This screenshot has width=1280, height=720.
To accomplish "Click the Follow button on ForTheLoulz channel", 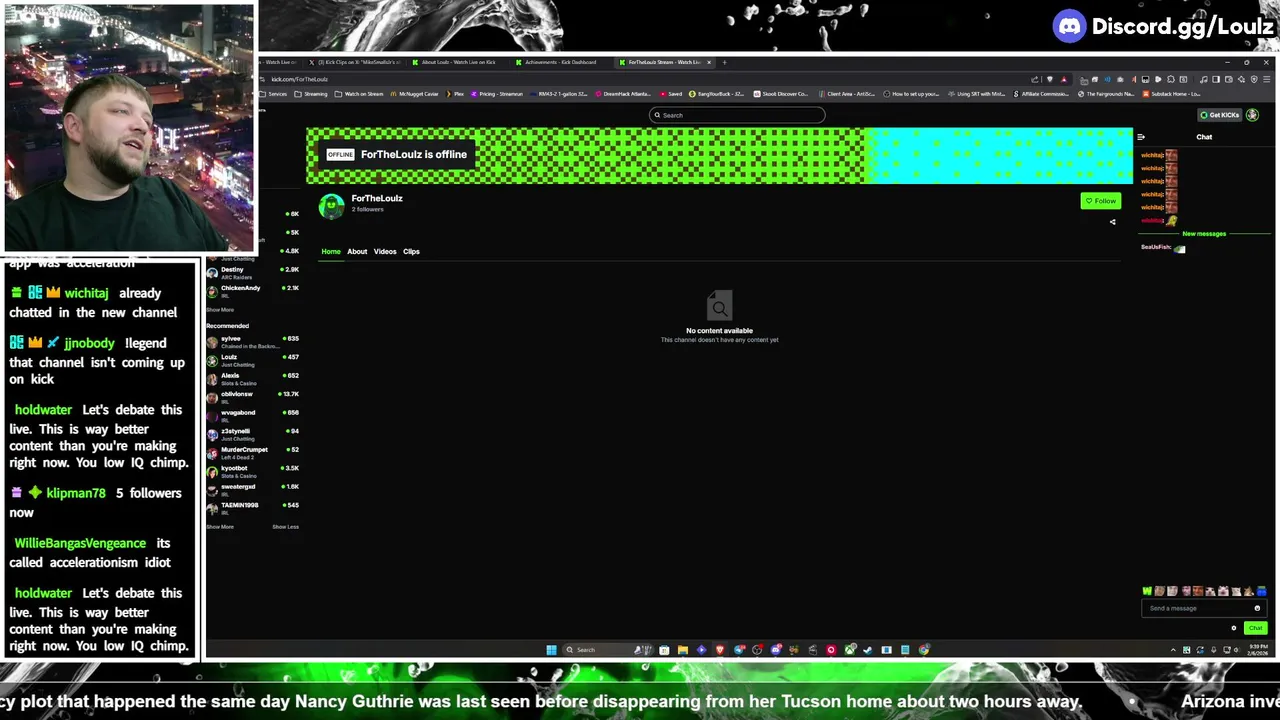I will coord(1100,201).
